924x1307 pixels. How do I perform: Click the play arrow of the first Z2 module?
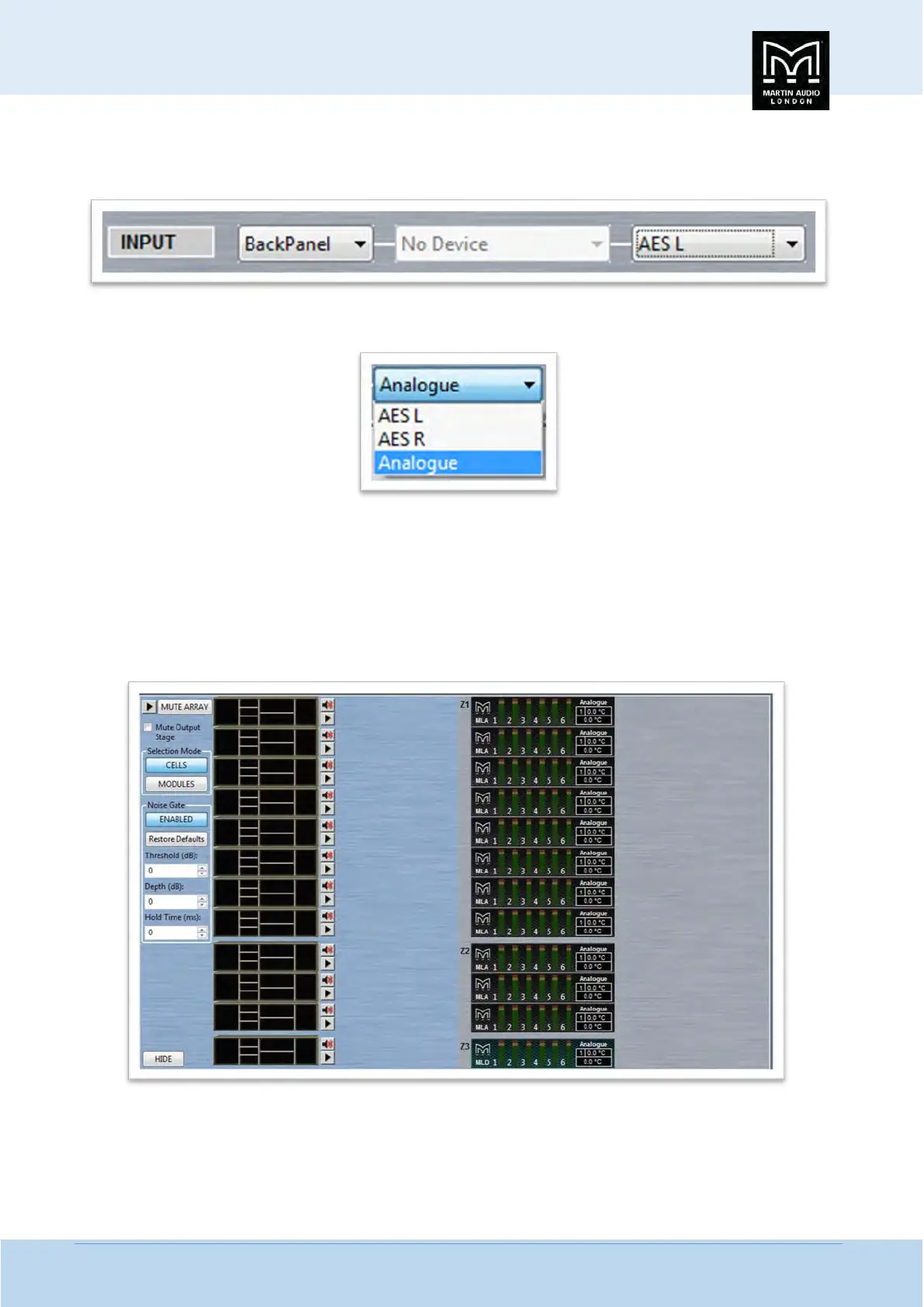(x=328, y=964)
